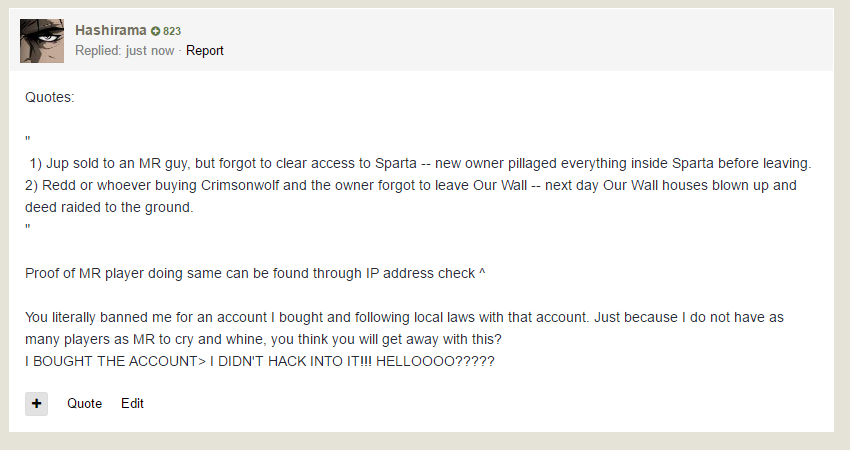Click the line starting '1) Jup sold'

pyautogui.click(x=420, y=164)
